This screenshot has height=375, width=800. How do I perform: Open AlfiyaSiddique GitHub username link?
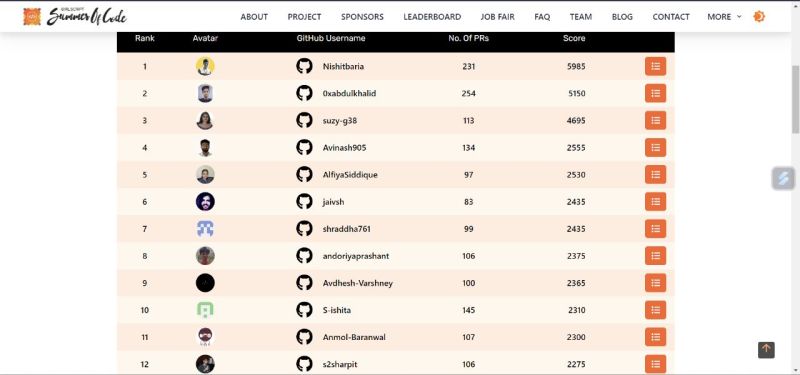click(x=350, y=174)
